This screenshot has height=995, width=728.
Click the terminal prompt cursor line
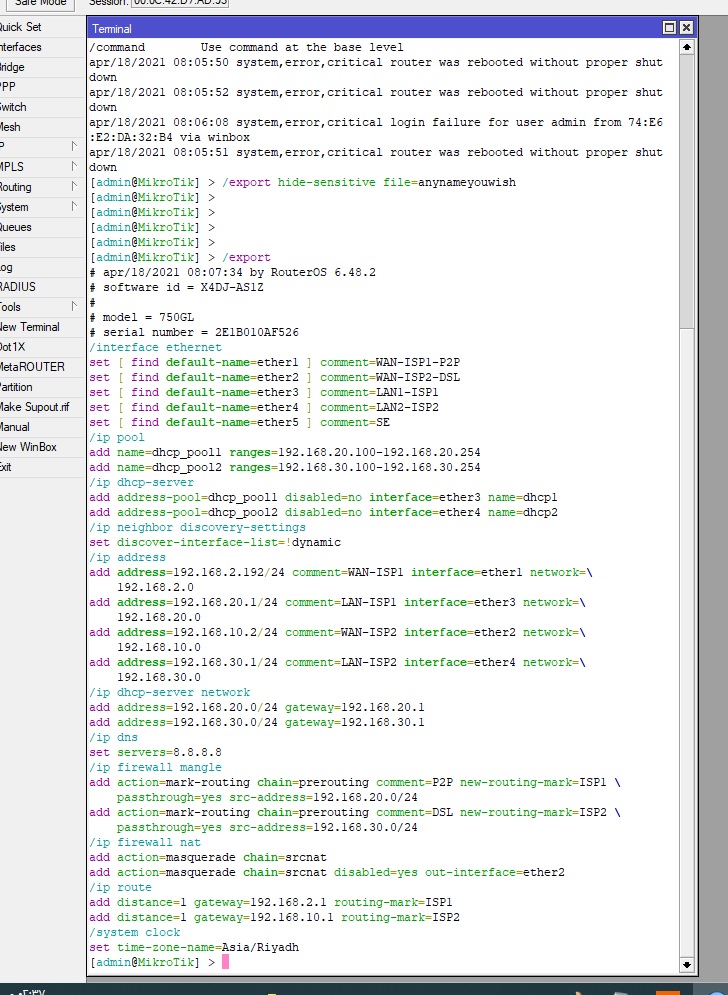226,962
